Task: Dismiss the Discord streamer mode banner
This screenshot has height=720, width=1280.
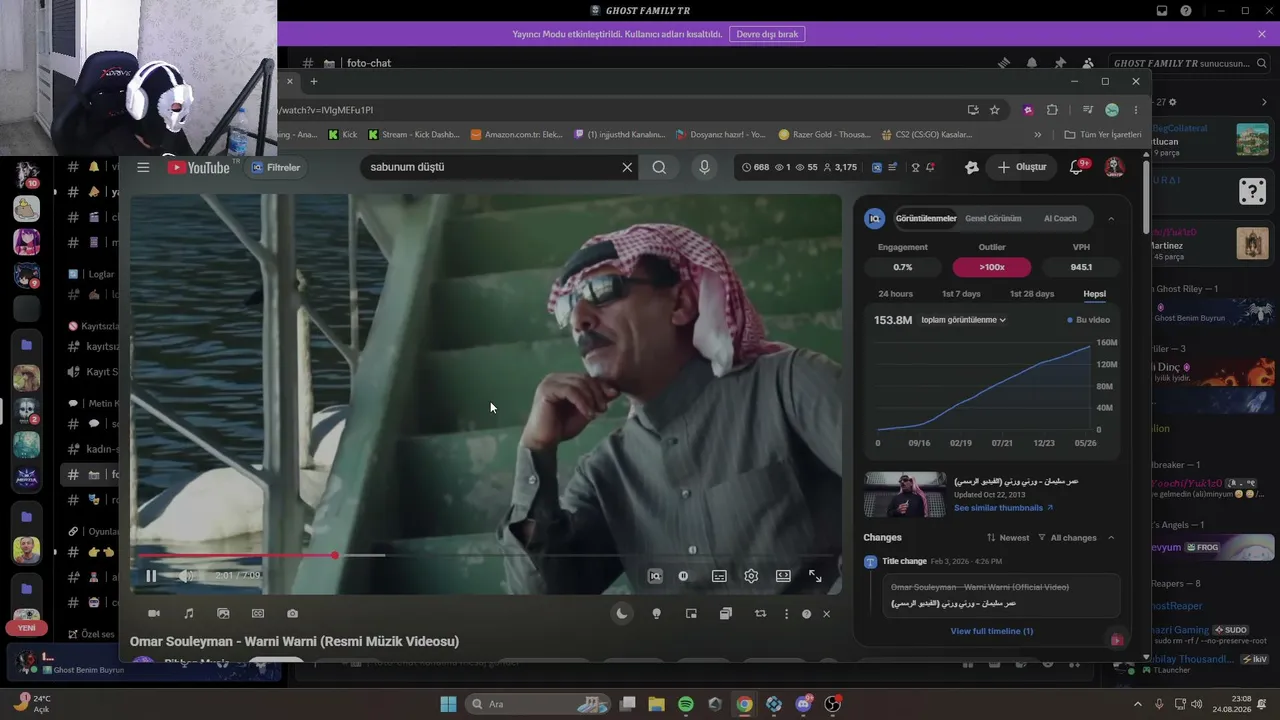Action: tap(1262, 34)
